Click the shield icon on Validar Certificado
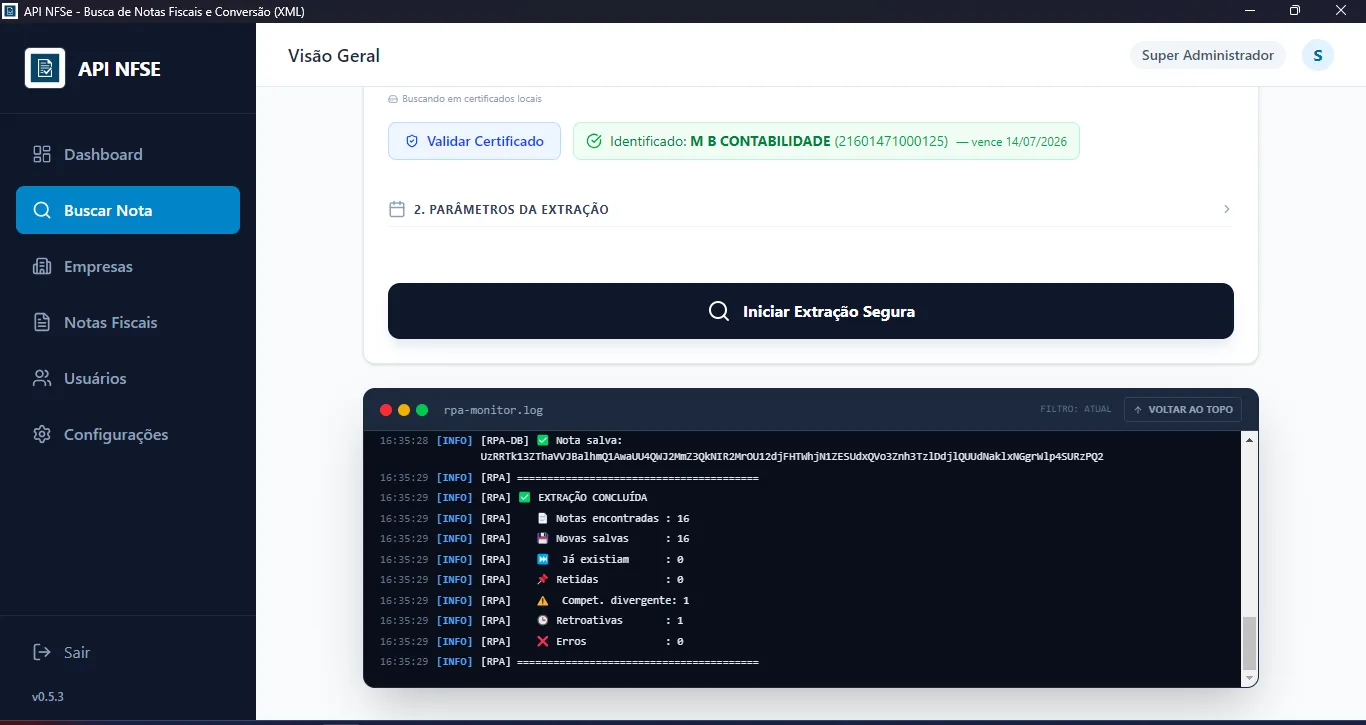This screenshot has width=1366, height=725. pos(412,141)
